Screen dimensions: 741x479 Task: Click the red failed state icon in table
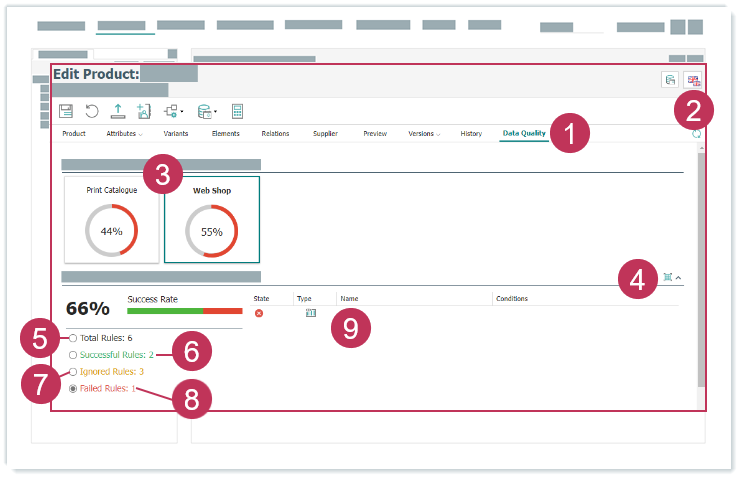pos(259,313)
